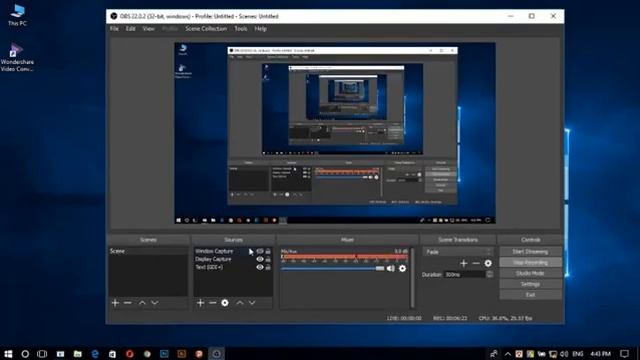Enable Studio Mode
Image resolution: width=640 pixels, height=360 pixels.
pos(530,273)
